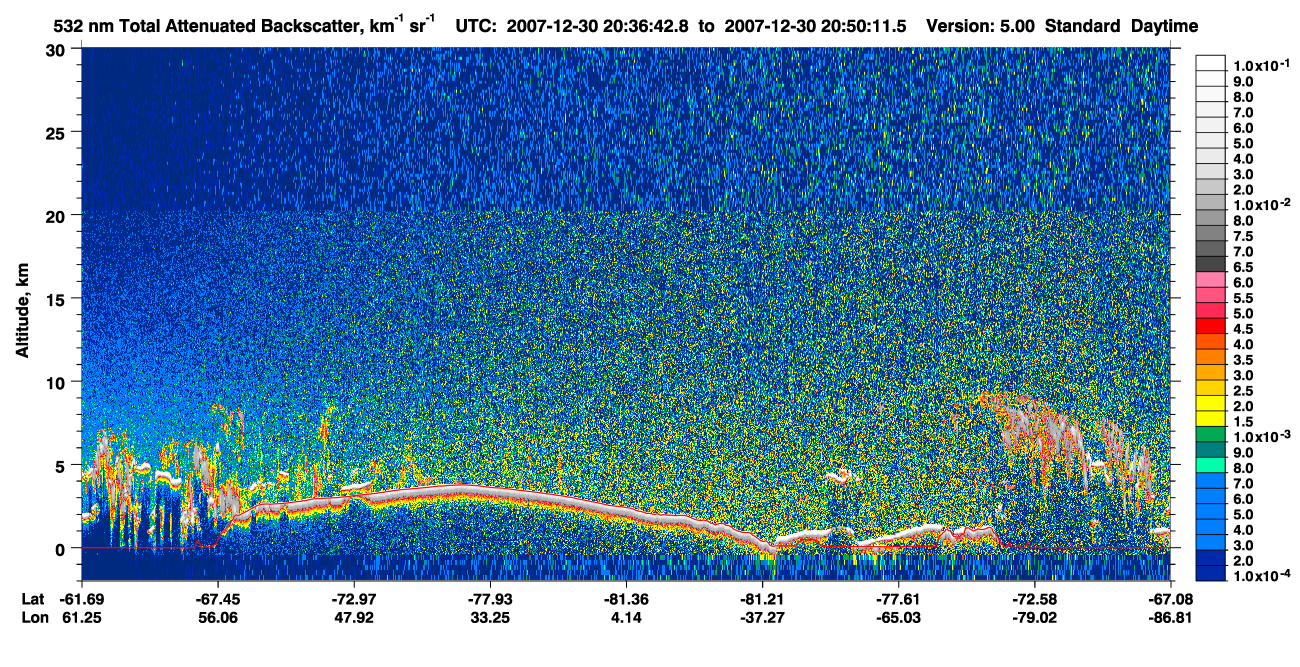This screenshot has height=667, width=1300.
Task: Choose the darkest gray swatch above 6.5
Action: [1210, 266]
